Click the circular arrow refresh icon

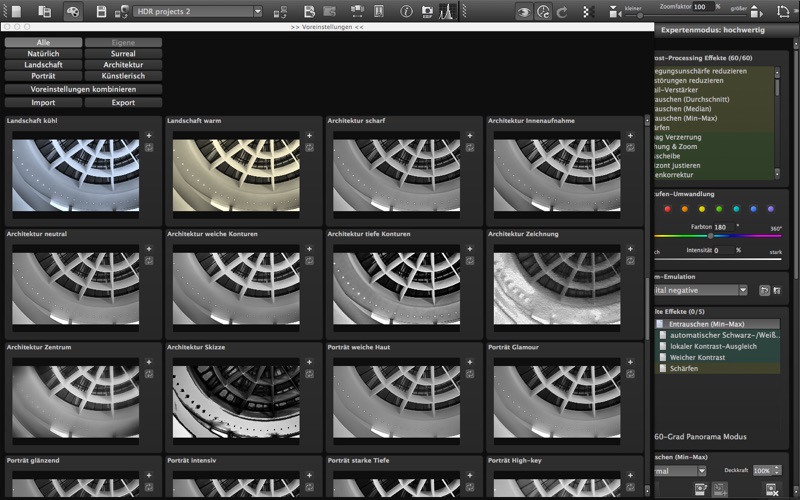click(562, 12)
